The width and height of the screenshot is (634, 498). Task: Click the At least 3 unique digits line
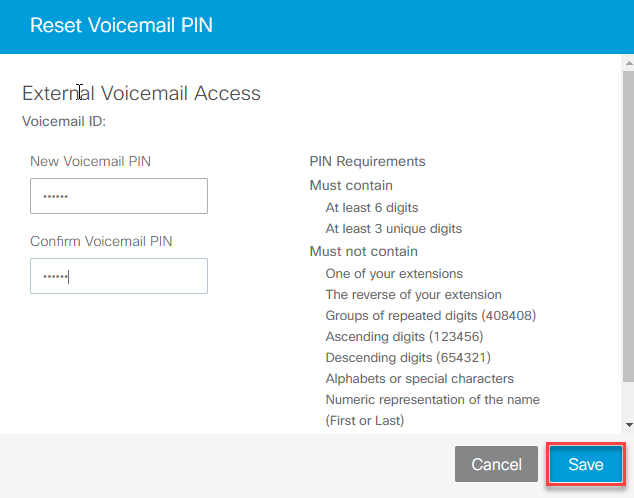point(394,229)
